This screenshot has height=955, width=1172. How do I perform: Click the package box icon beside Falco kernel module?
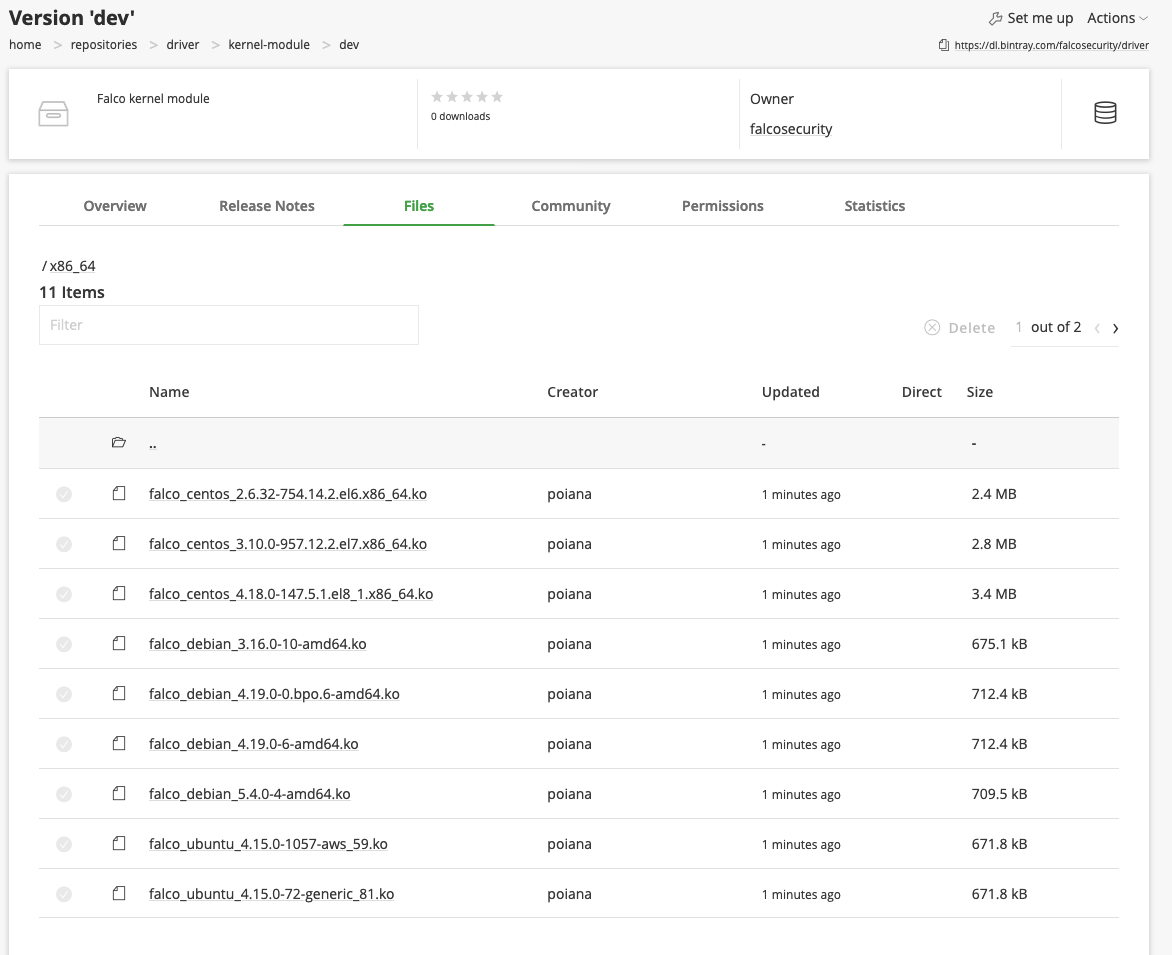click(x=53, y=114)
